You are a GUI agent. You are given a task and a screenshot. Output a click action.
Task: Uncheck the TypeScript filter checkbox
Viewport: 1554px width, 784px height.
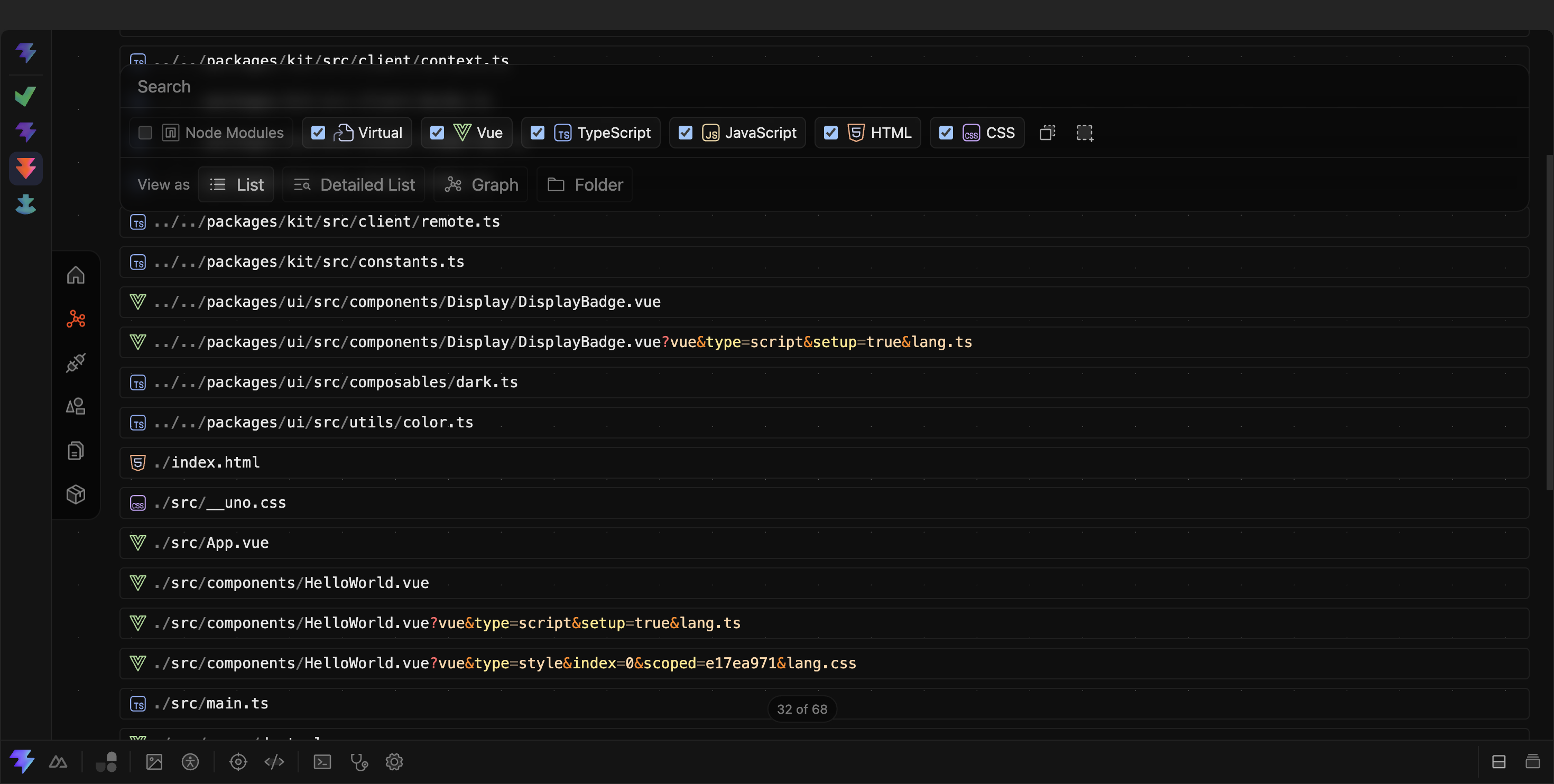pyautogui.click(x=538, y=133)
